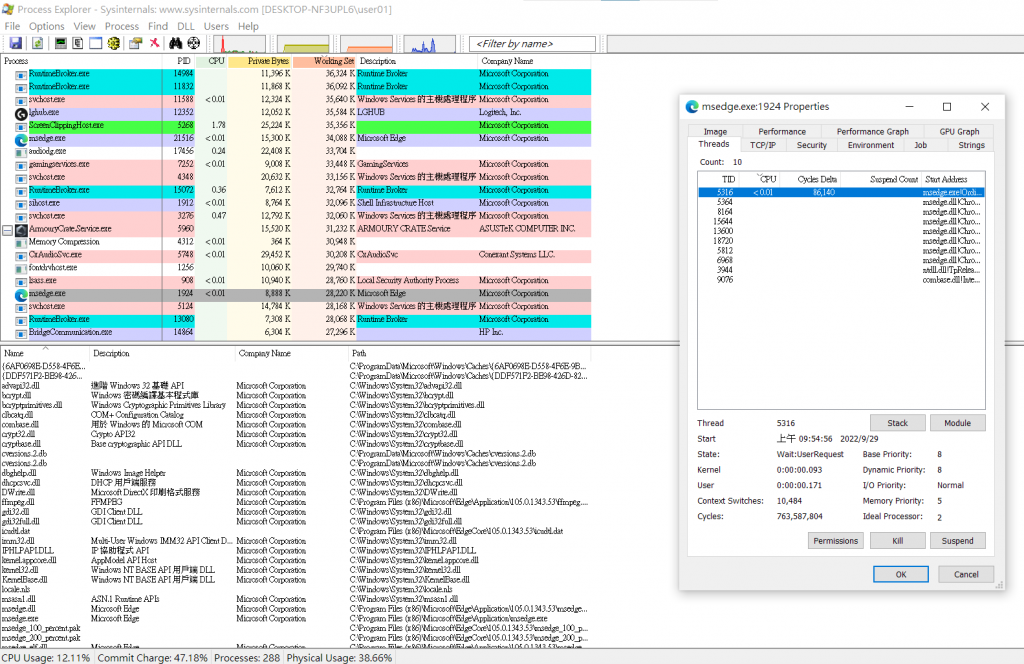1024x664 pixels.
Task: Switch to the Security tab
Action: coord(812,145)
